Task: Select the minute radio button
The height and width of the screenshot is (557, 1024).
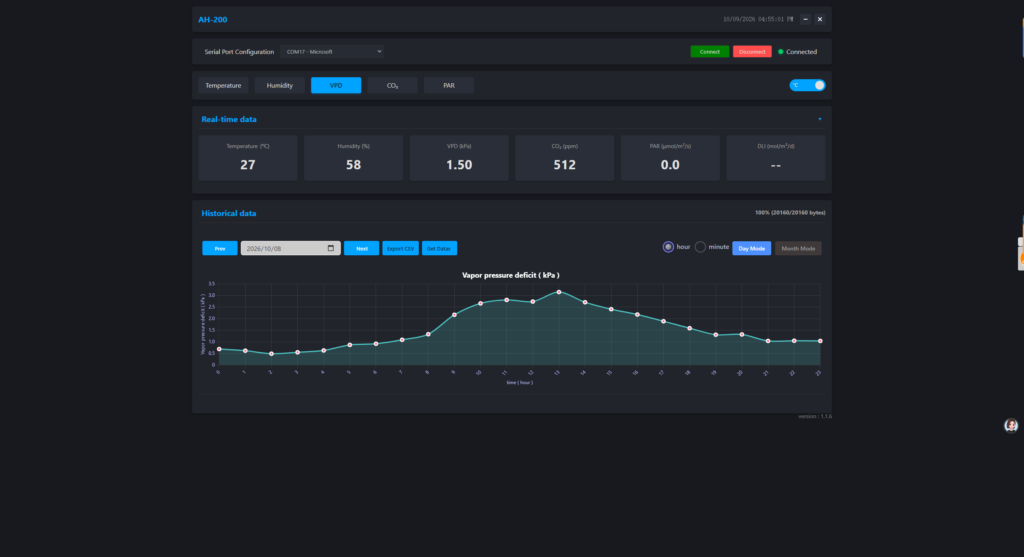Action: coord(700,247)
